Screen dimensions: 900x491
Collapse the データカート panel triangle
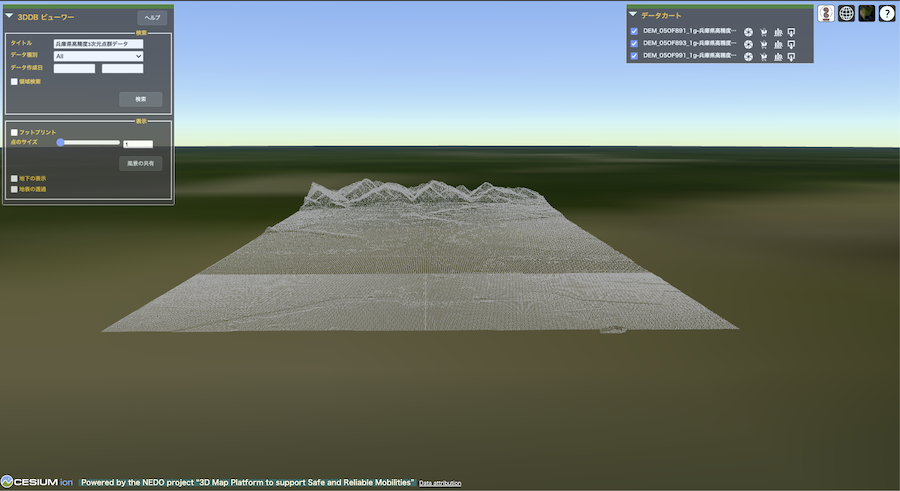[633, 14]
